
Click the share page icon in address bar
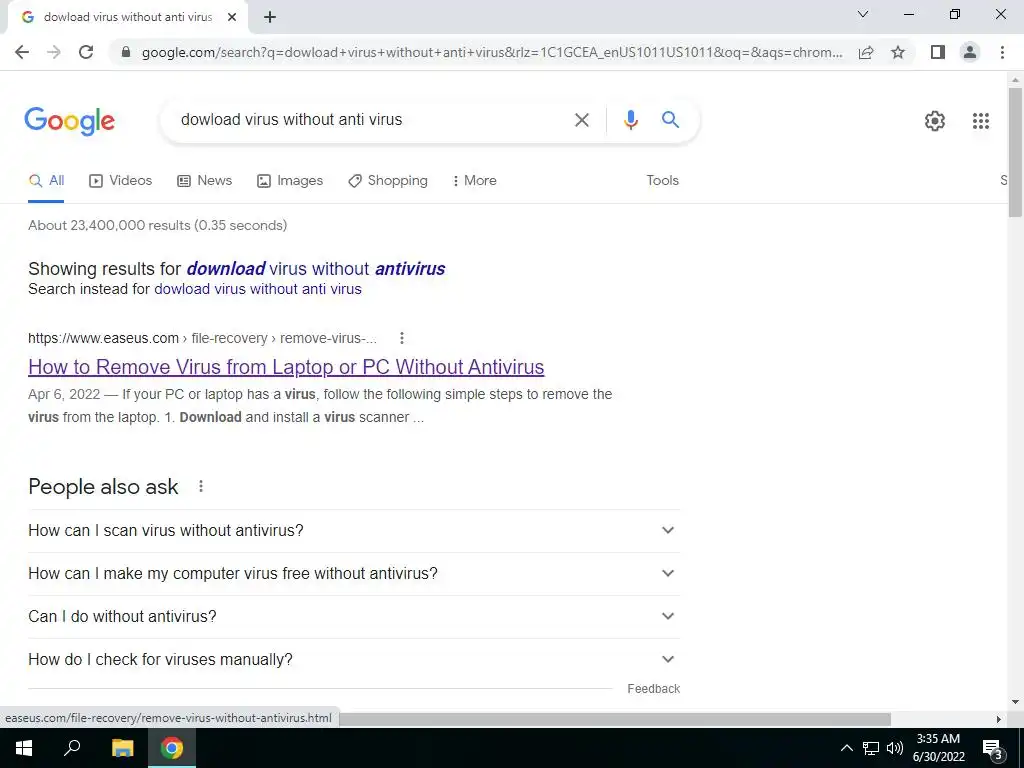(x=866, y=52)
